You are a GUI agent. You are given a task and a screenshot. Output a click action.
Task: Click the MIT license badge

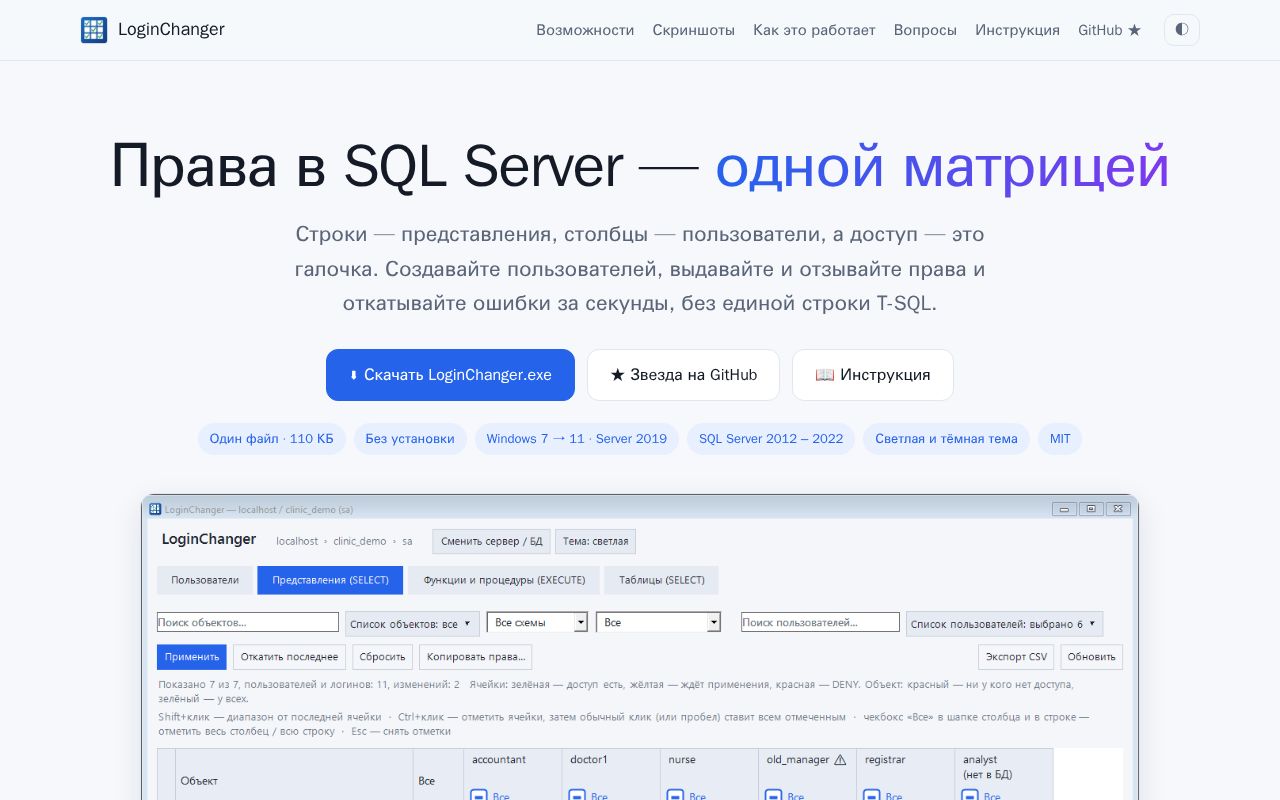tap(1060, 439)
